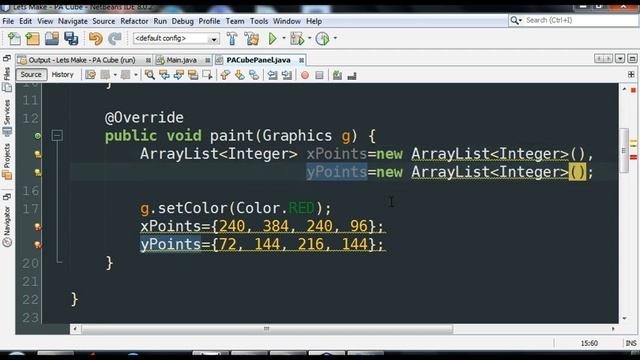Toggle the History view button
The image size is (640, 360).
pos(62,75)
